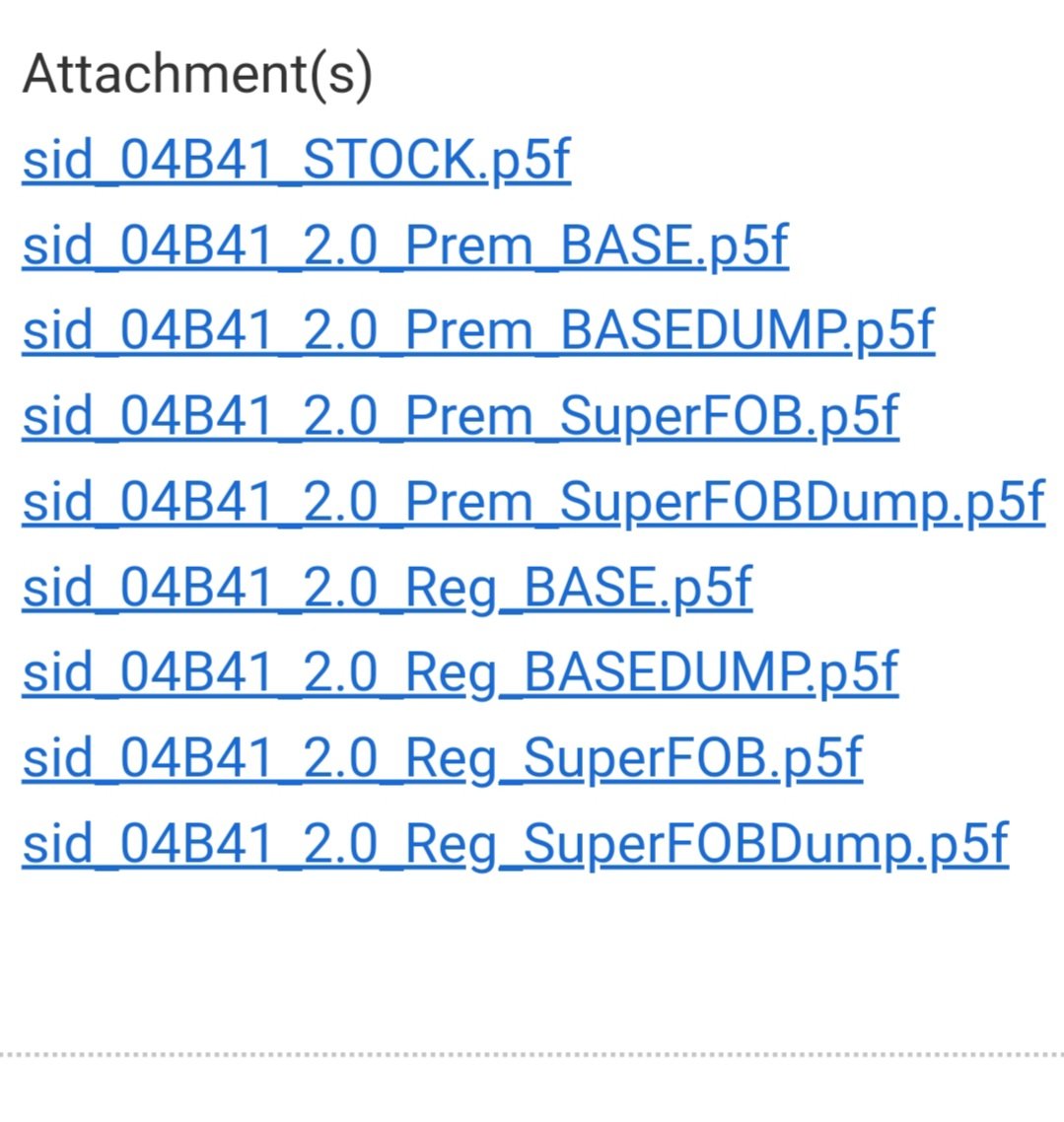Open sid_04B41_2.0_Reg_SuperFOBDump.p5f attachment
Viewport: 1064px width, 1122px height.
[x=515, y=845]
